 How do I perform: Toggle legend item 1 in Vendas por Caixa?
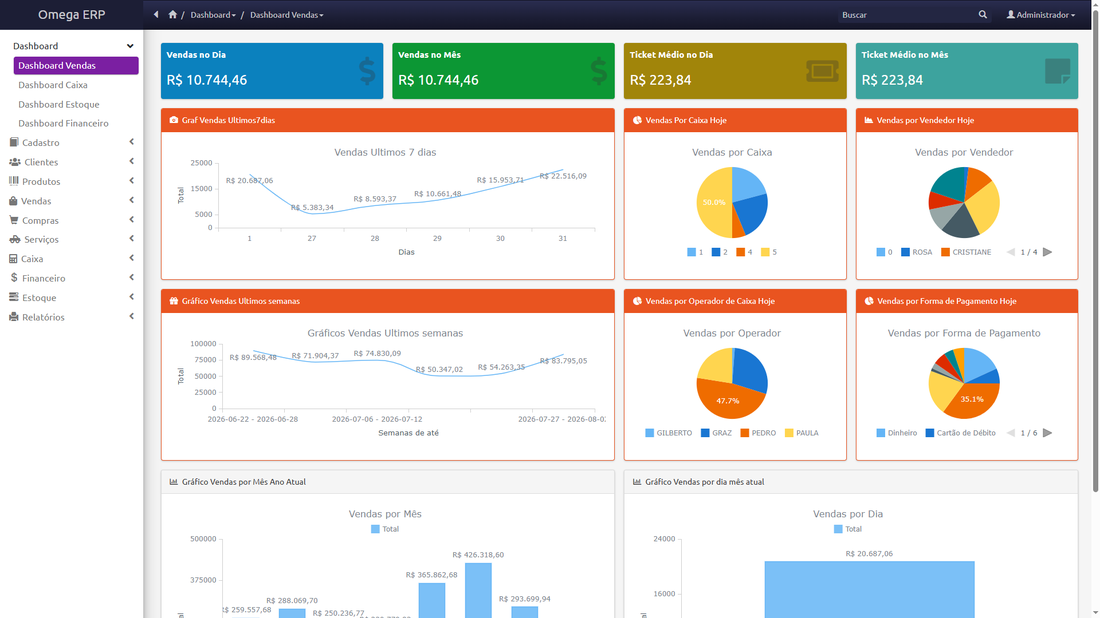pos(695,253)
